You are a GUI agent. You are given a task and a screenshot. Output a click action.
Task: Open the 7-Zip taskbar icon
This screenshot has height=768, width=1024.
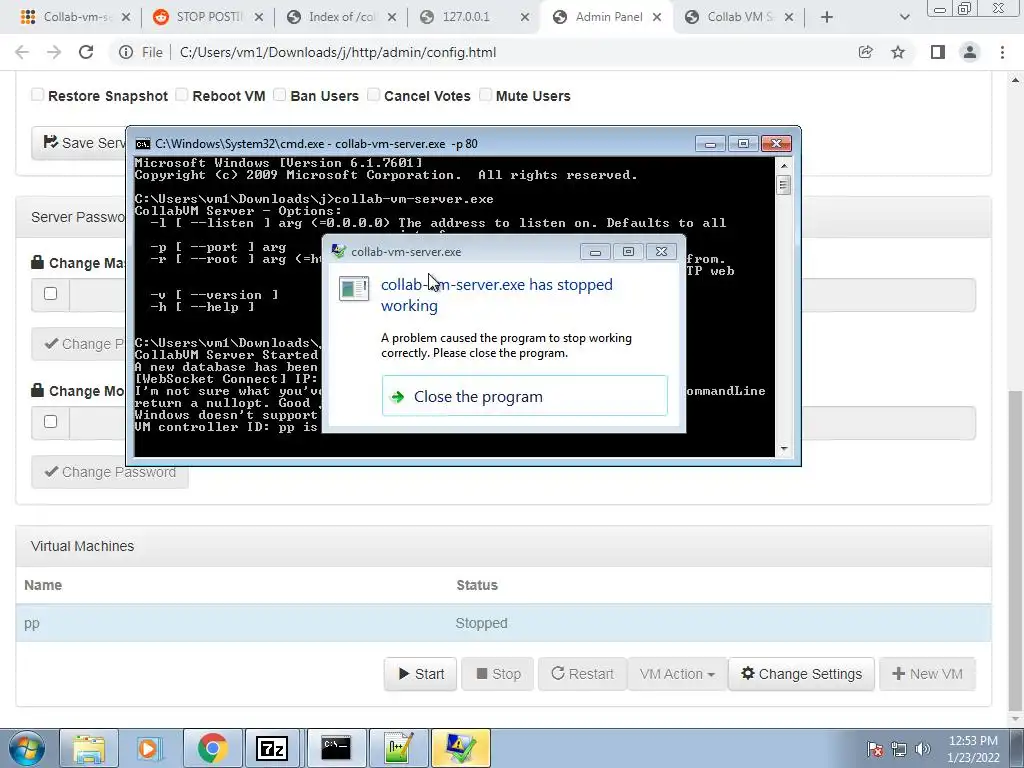pos(272,748)
